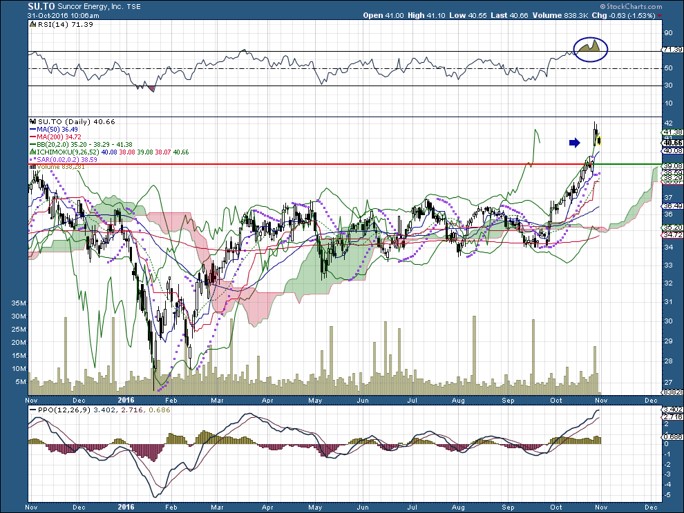684x513 pixels.
Task: Click the SU.TO ticker symbol in header
Action: pyautogui.click(x=41, y=7)
